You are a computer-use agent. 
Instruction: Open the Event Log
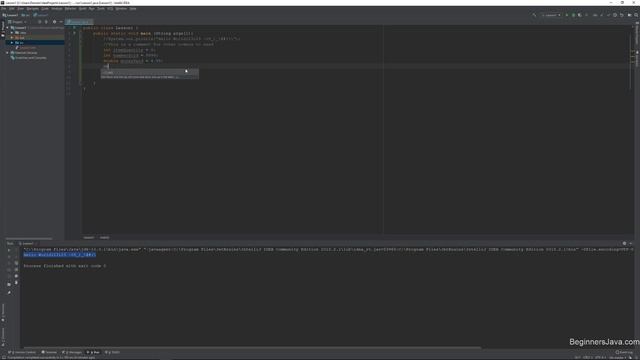624,352
